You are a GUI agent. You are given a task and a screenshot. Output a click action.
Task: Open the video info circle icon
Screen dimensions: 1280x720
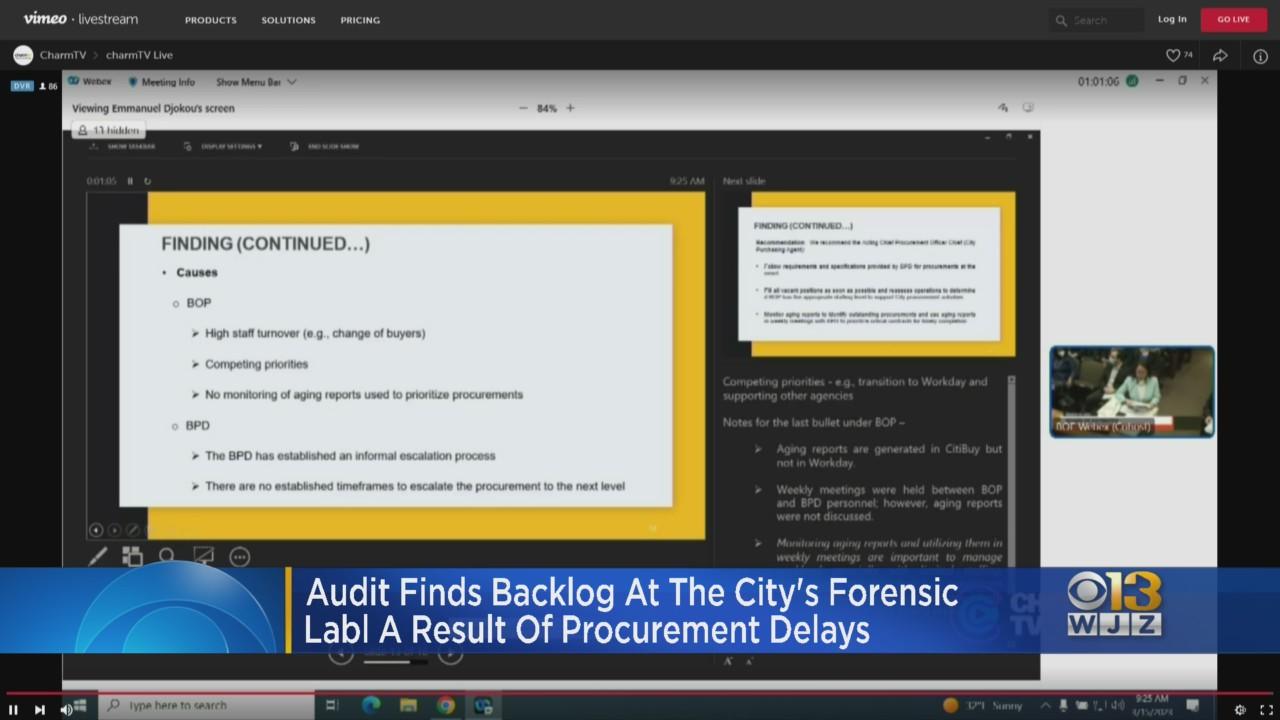click(1260, 56)
